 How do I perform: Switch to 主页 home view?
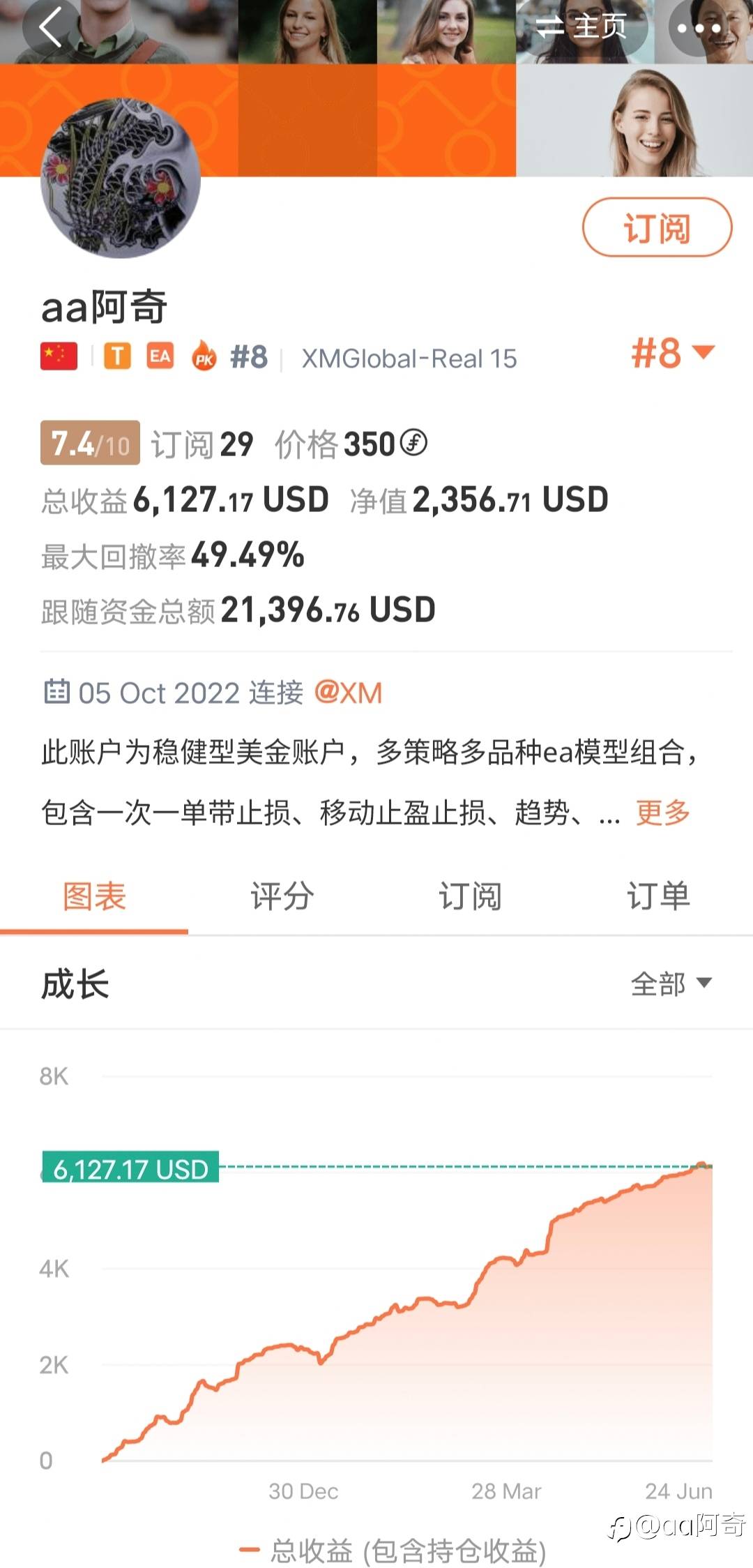[581, 27]
